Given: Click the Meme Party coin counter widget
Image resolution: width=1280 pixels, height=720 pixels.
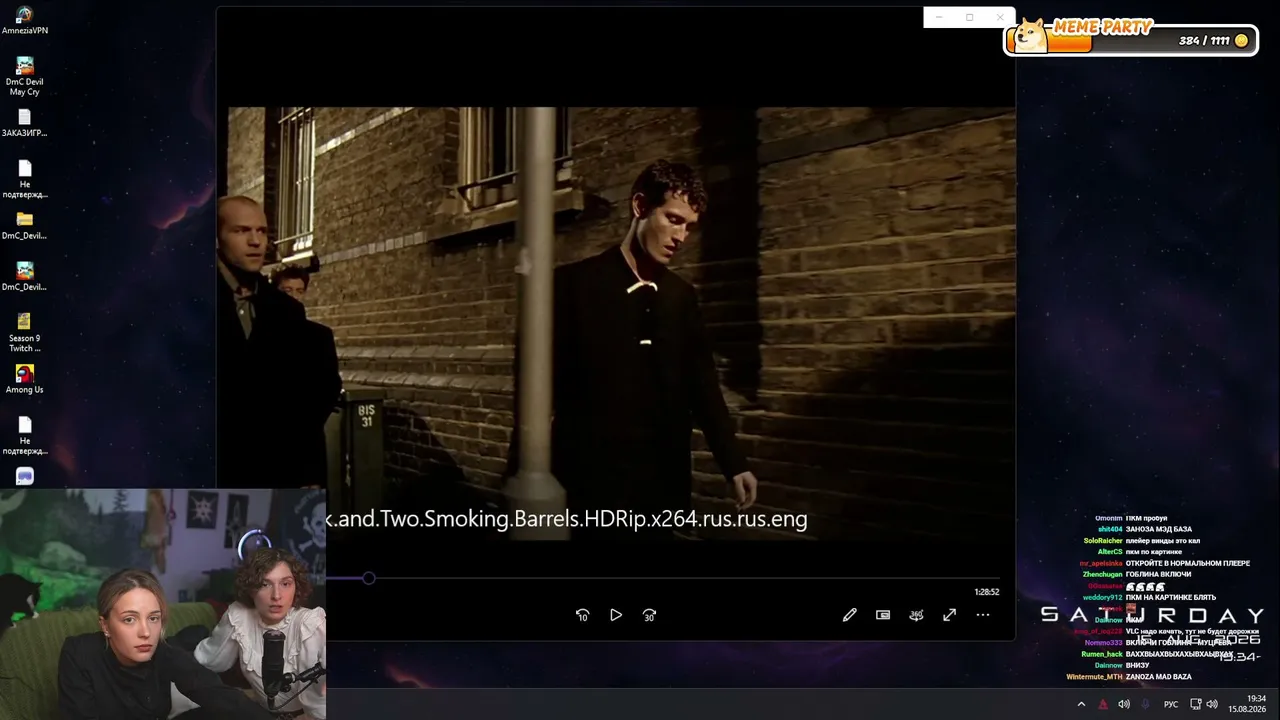Looking at the screenshot, I should tap(1131, 38).
